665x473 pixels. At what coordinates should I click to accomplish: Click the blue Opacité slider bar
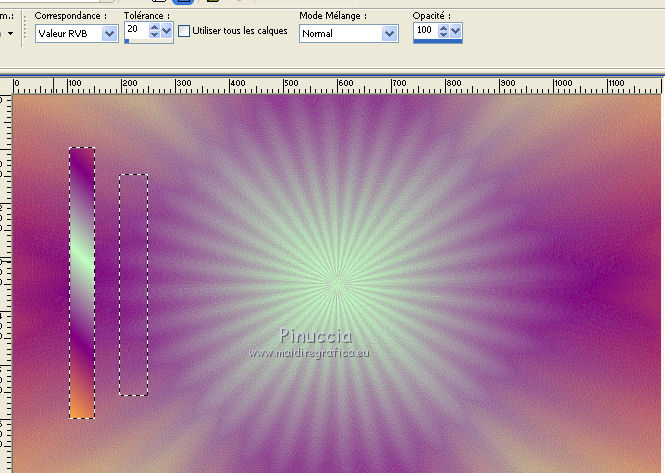click(x=438, y=41)
